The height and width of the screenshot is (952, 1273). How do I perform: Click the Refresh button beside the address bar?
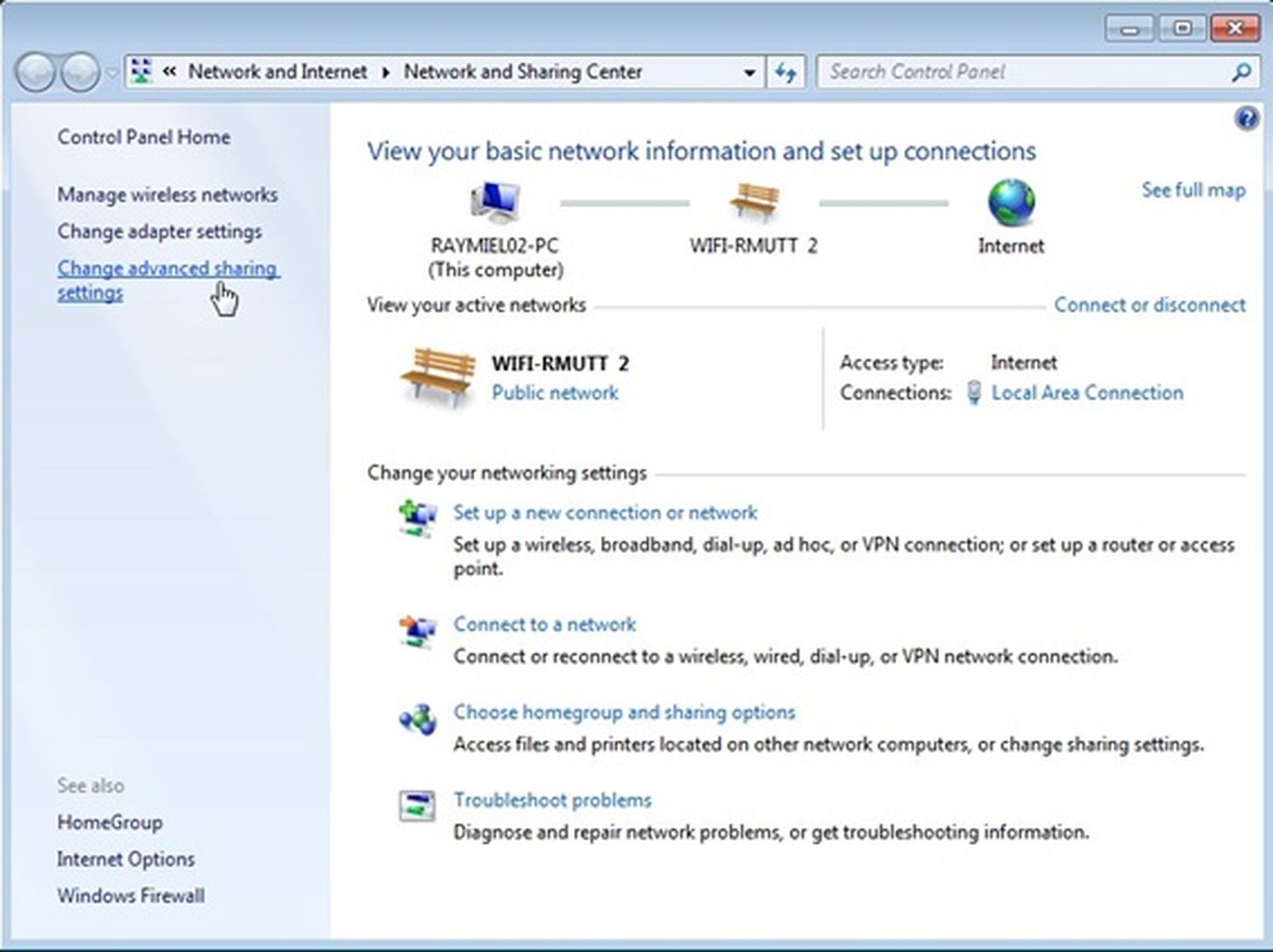click(x=786, y=73)
